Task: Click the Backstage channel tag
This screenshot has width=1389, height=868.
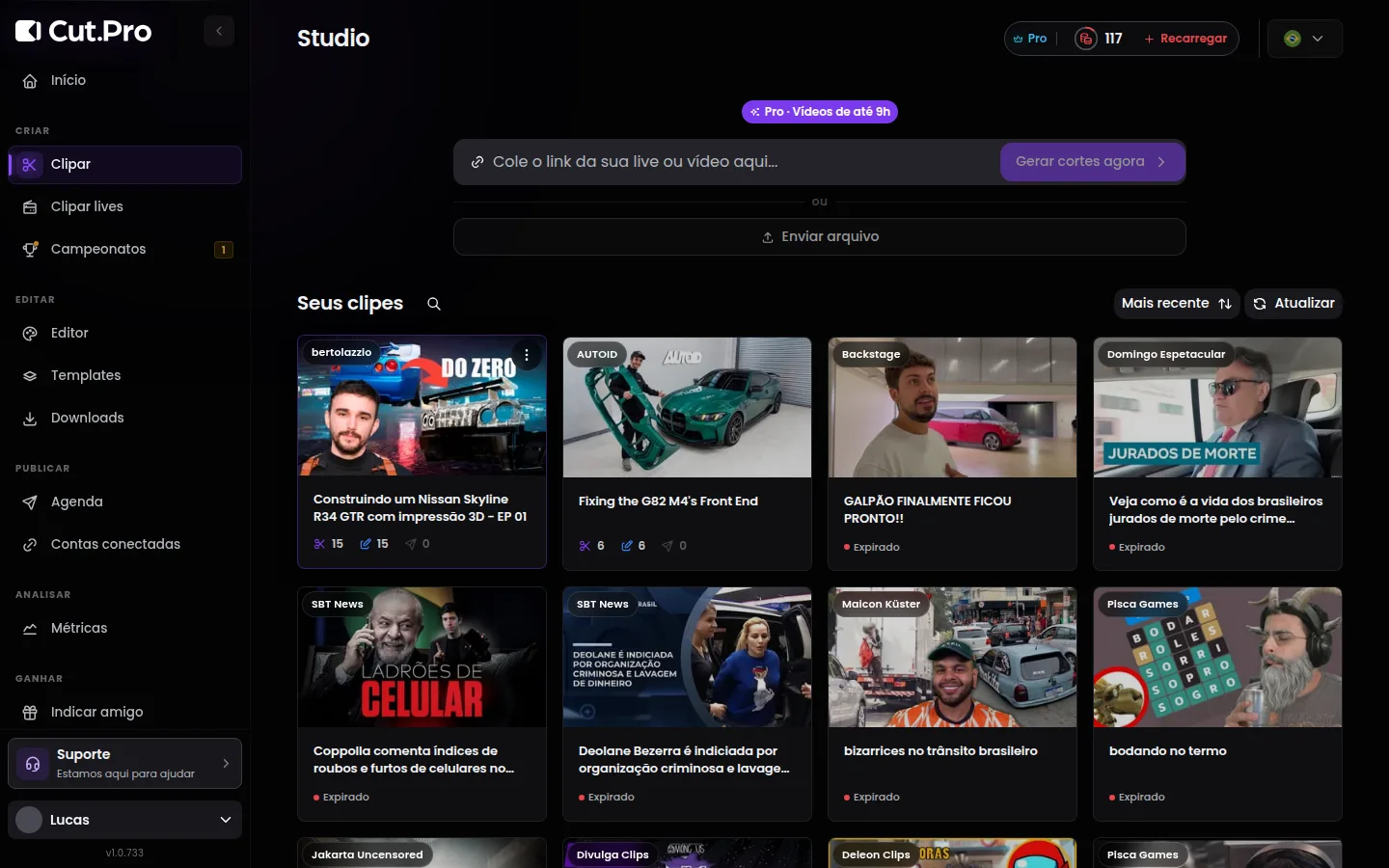Action: 871,355
